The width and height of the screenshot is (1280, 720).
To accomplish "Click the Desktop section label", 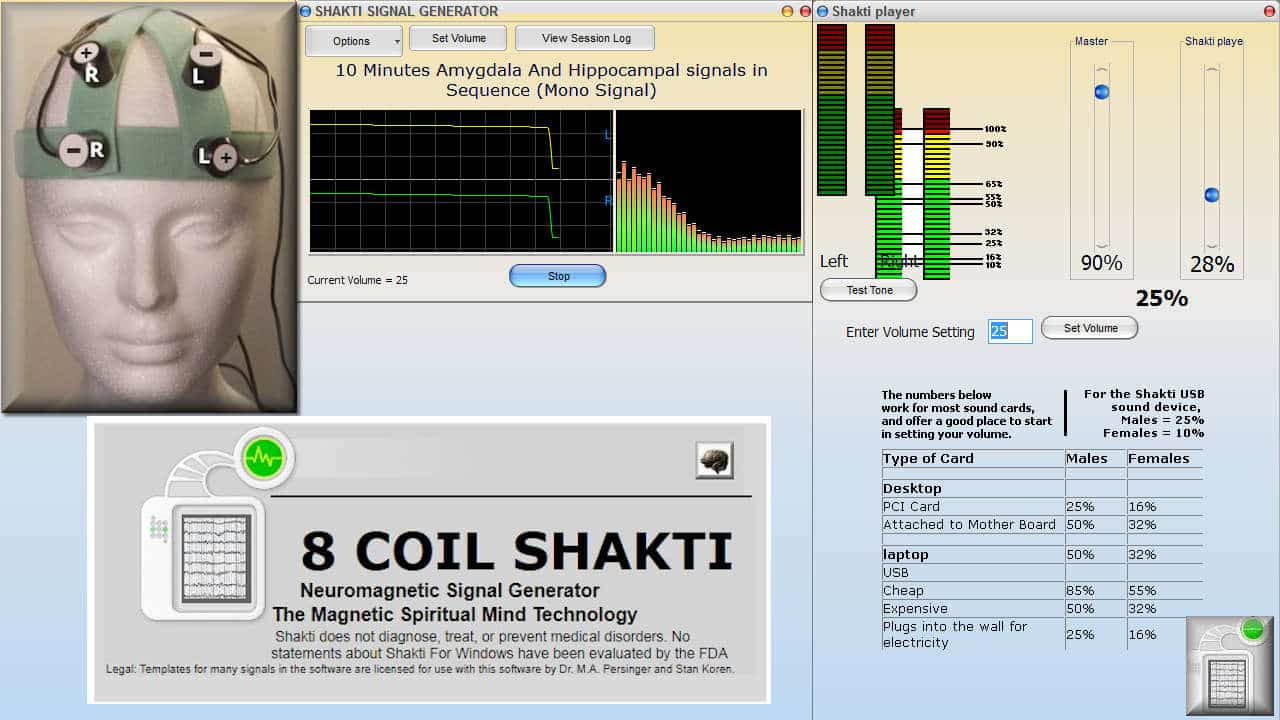I will (x=912, y=488).
